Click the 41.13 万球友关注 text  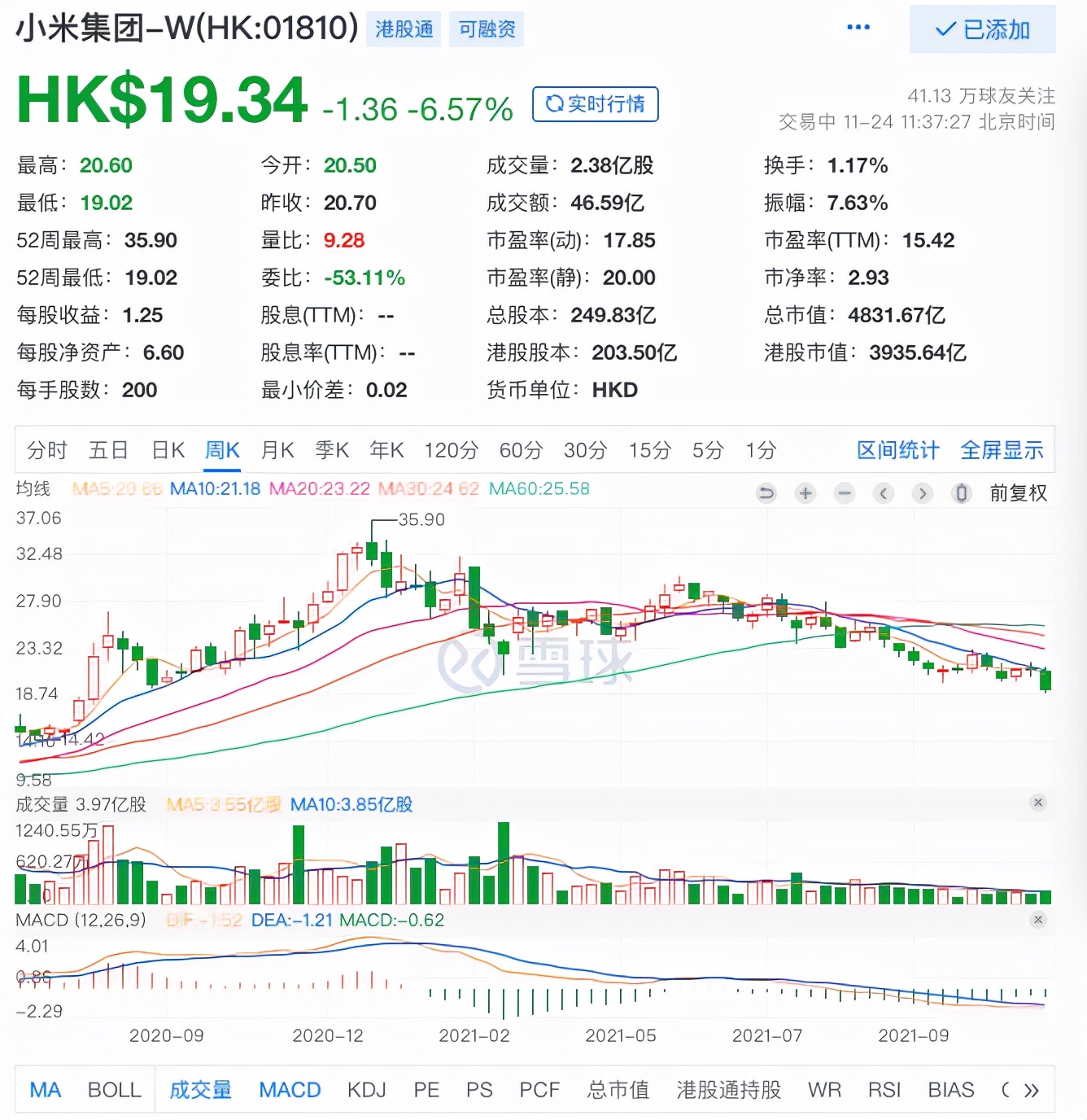pos(981,96)
